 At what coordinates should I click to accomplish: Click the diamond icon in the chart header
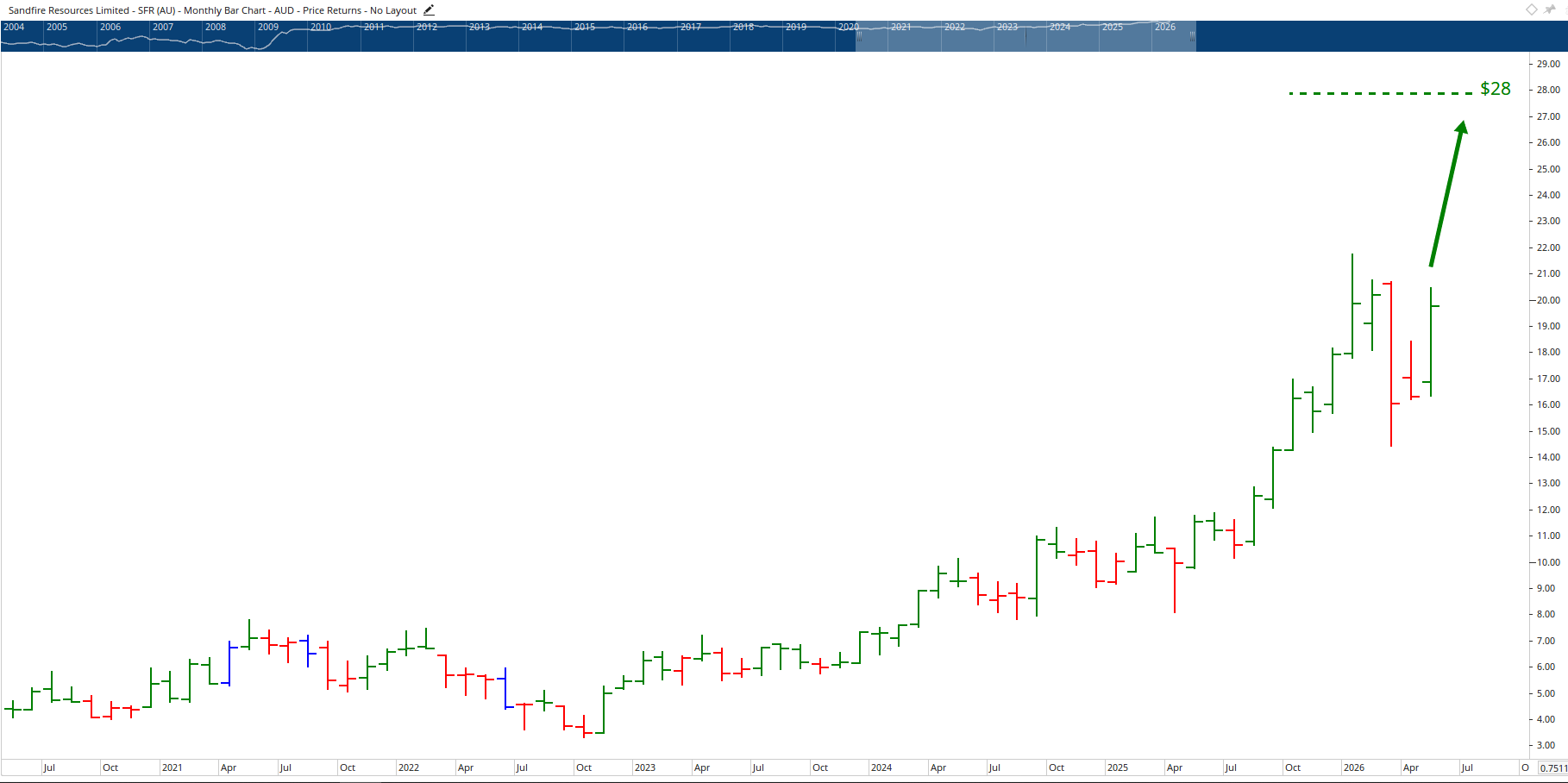point(1531,9)
